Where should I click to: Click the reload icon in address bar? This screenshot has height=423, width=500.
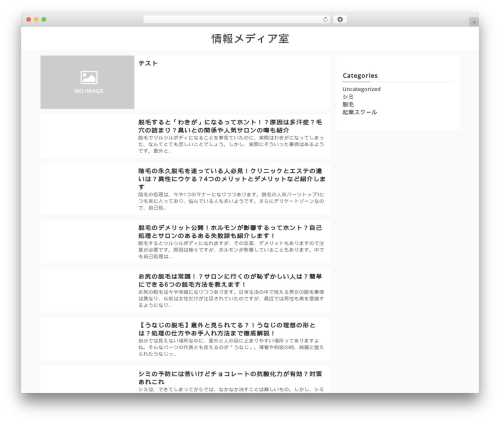click(x=325, y=20)
